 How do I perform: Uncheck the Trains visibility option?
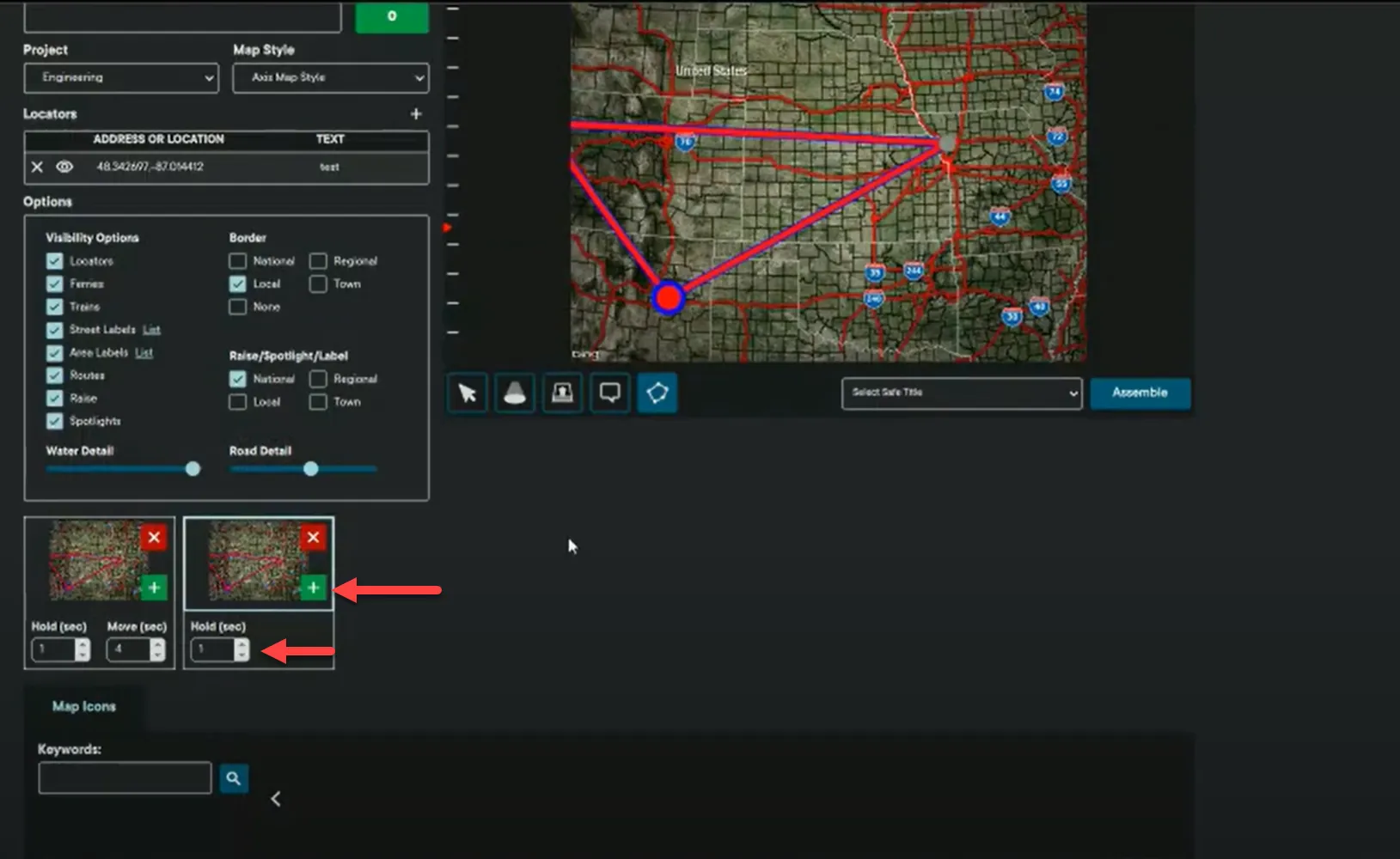click(54, 307)
